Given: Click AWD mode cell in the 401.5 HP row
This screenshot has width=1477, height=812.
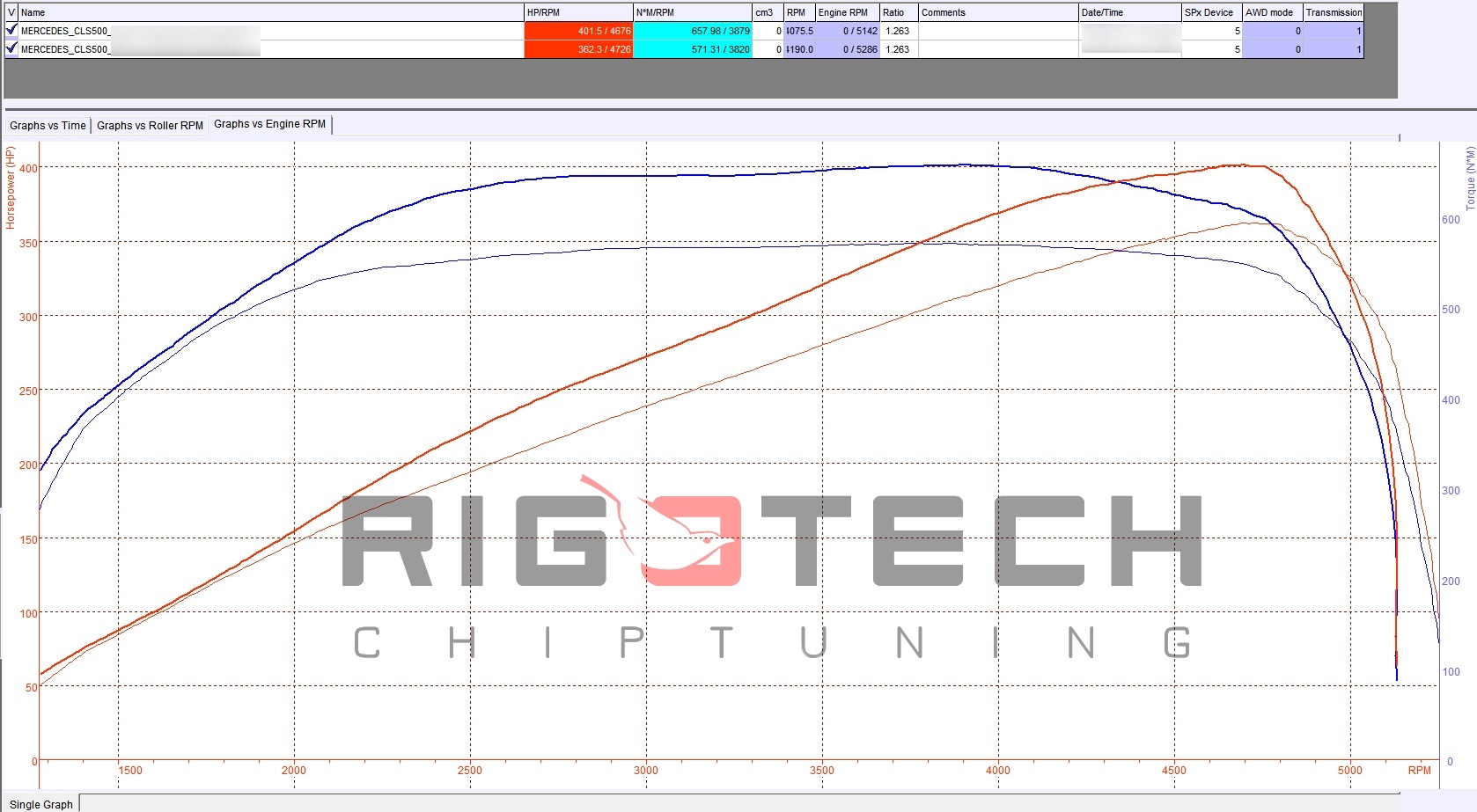Looking at the screenshot, I should [x=1272, y=31].
